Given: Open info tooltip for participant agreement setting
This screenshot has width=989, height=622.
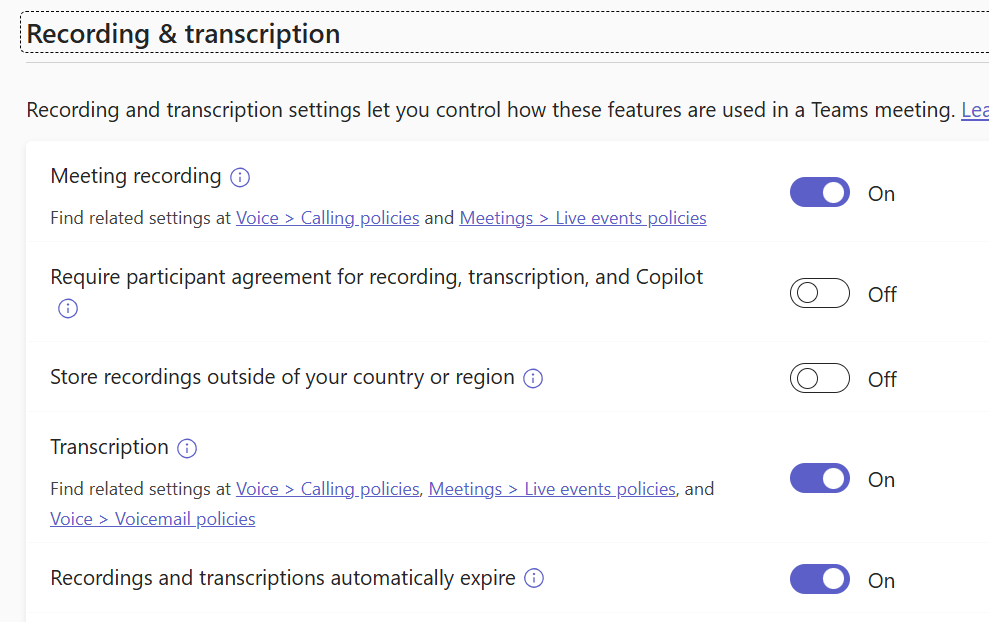Looking at the screenshot, I should [68, 309].
